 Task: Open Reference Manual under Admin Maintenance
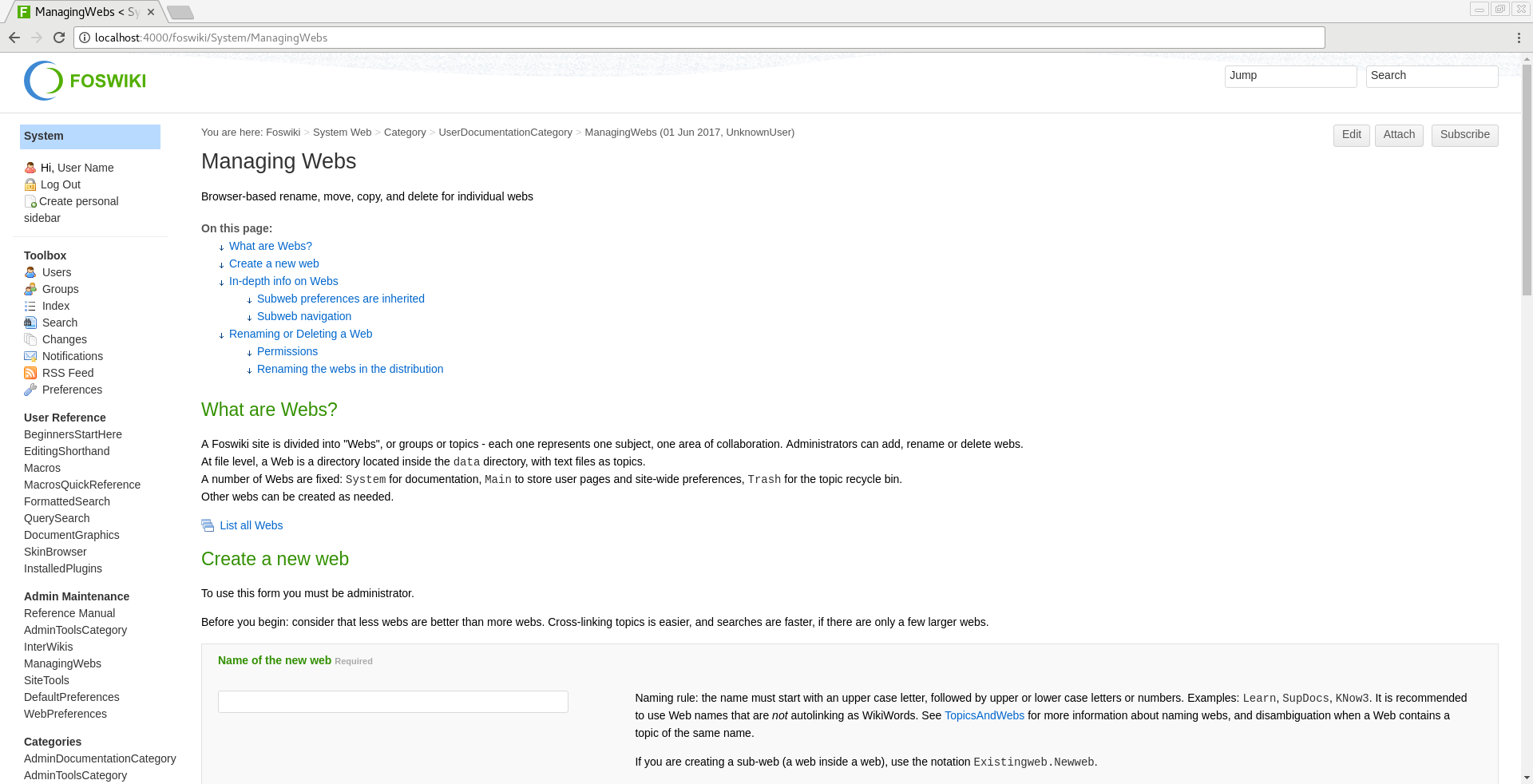point(69,613)
